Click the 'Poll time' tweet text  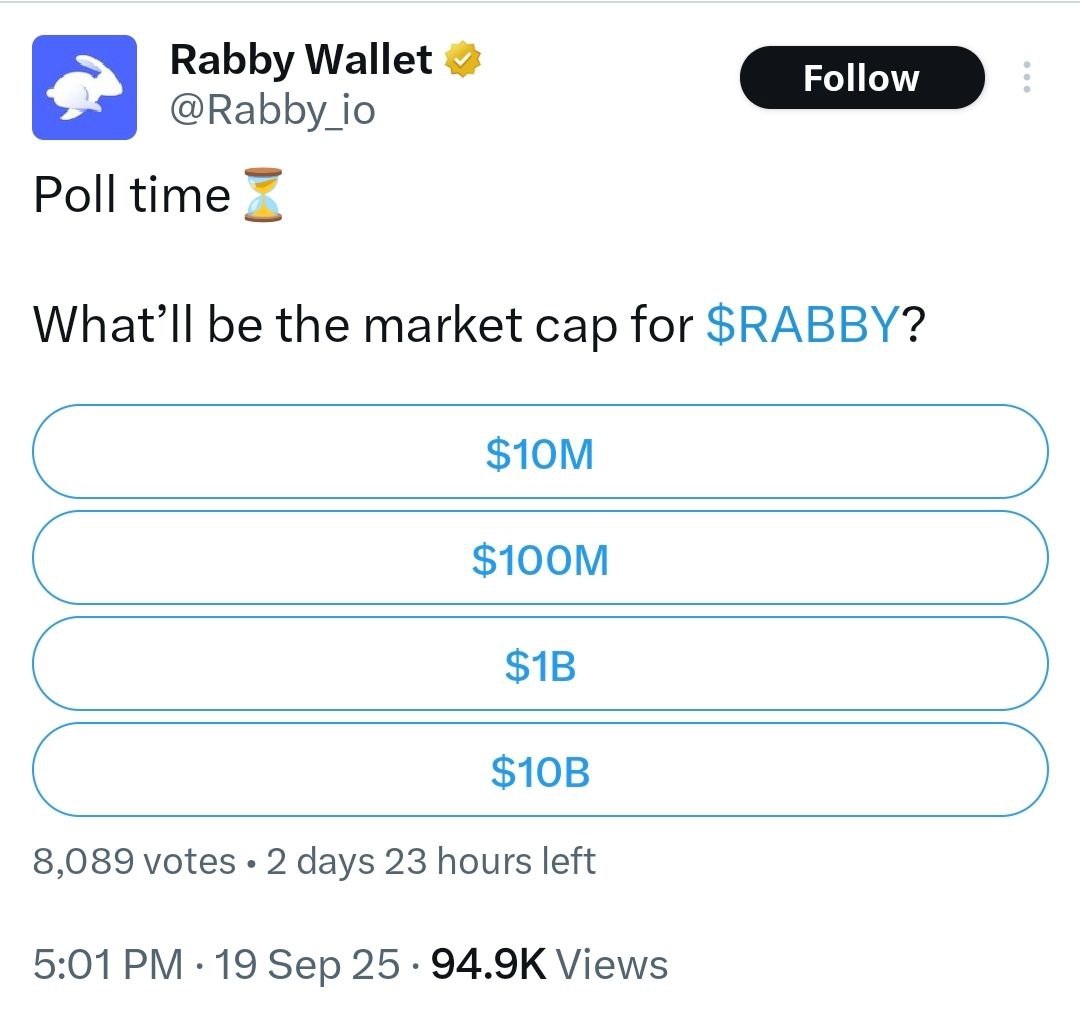[132, 195]
